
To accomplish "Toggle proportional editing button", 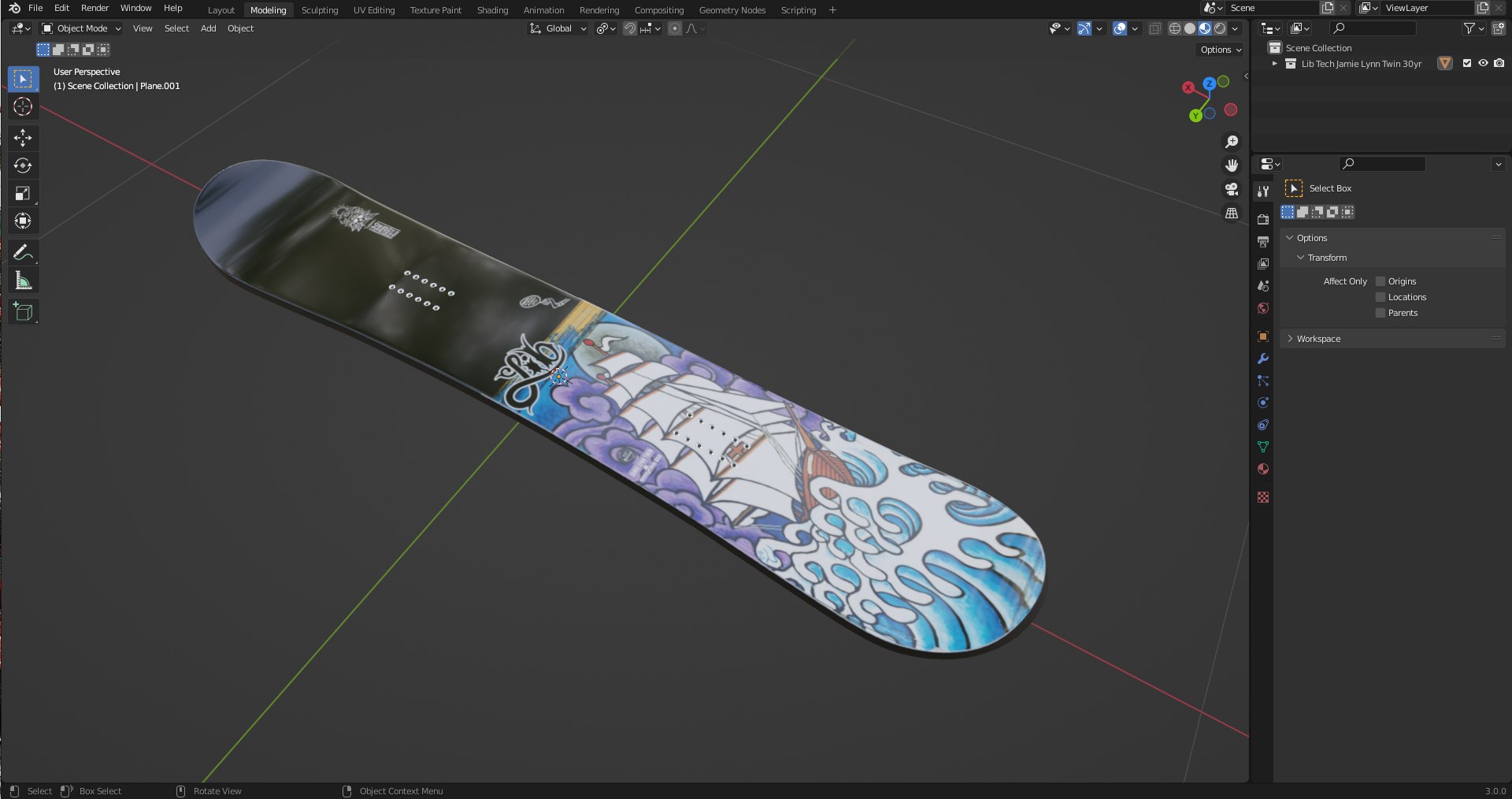I will [675, 28].
